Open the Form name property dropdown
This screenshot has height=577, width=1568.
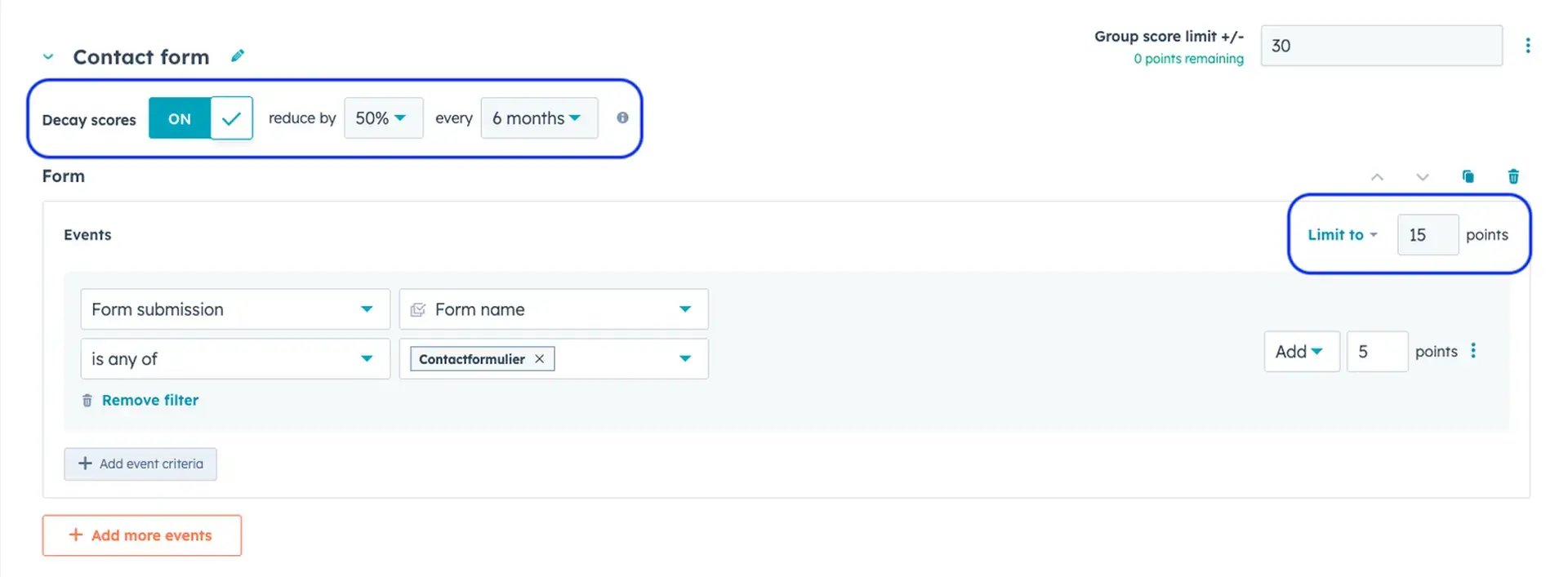coord(554,309)
